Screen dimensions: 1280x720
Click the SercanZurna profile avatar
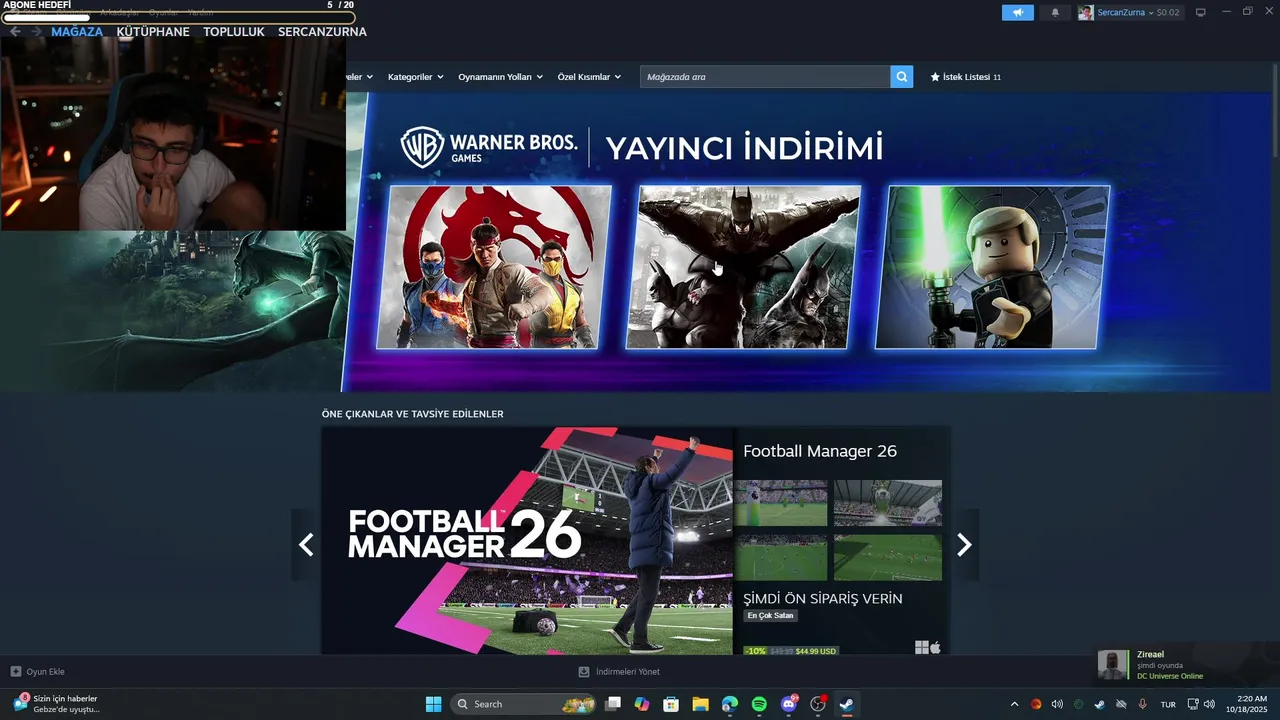click(1085, 12)
